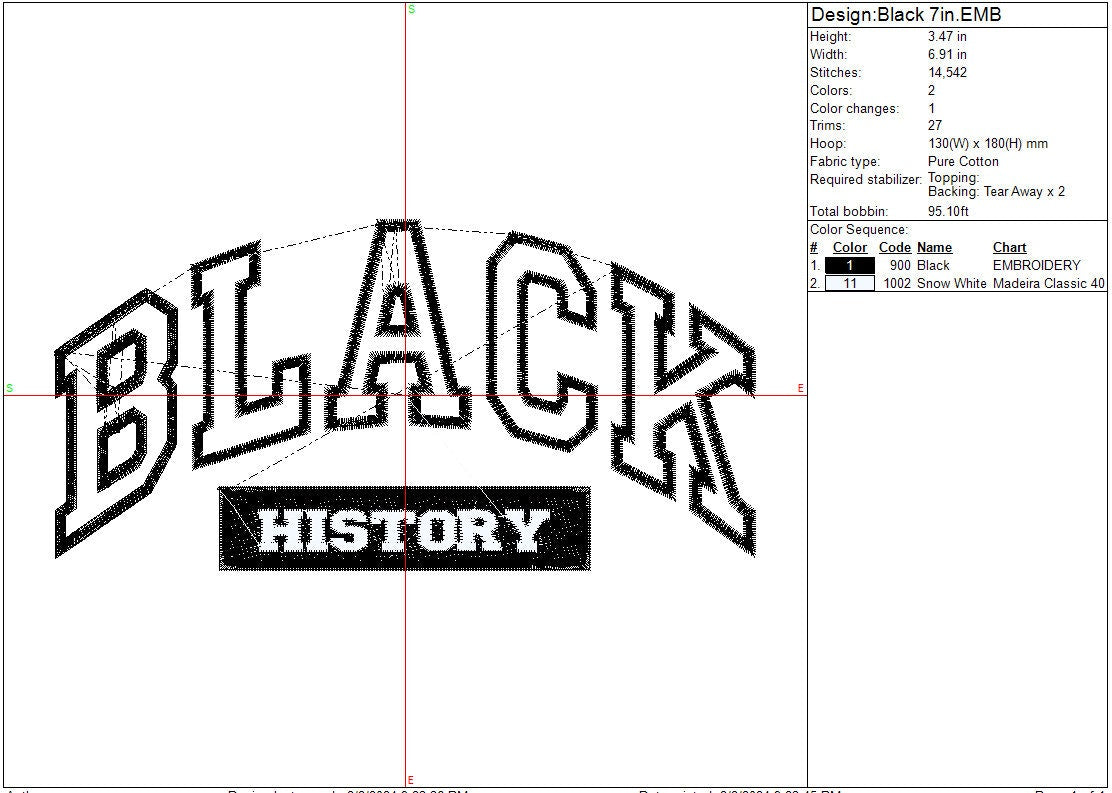Click the stitch count value 14,542
The image size is (1112, 793).
[947, 73]
